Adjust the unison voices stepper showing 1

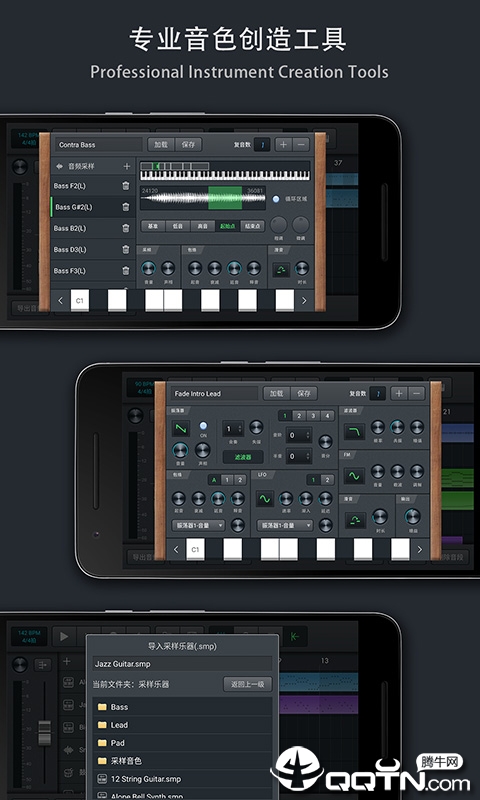[233, 429]
